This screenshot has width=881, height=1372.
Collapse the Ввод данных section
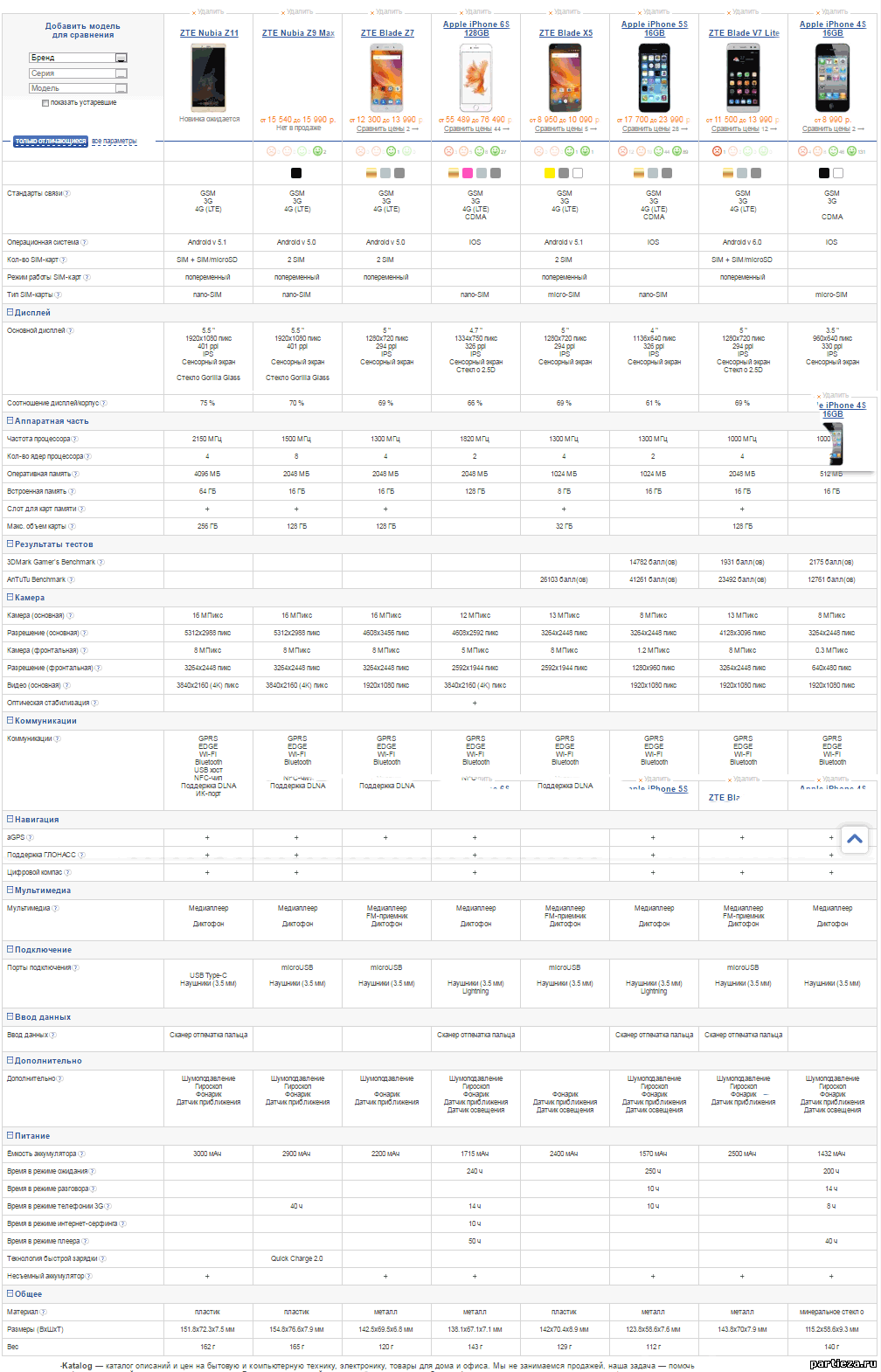(x=10, y=1017)
